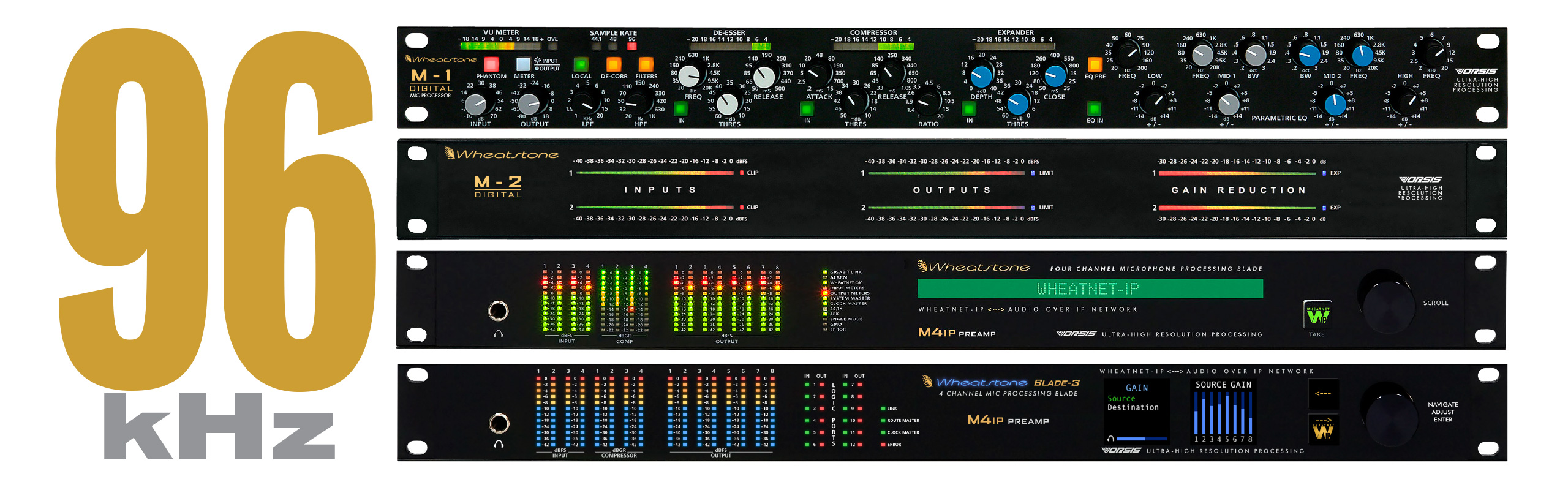Click the Blade-3 ERROR status LED
The height and width of the screenshot is (490, 1568).
(x=883, y=445)
